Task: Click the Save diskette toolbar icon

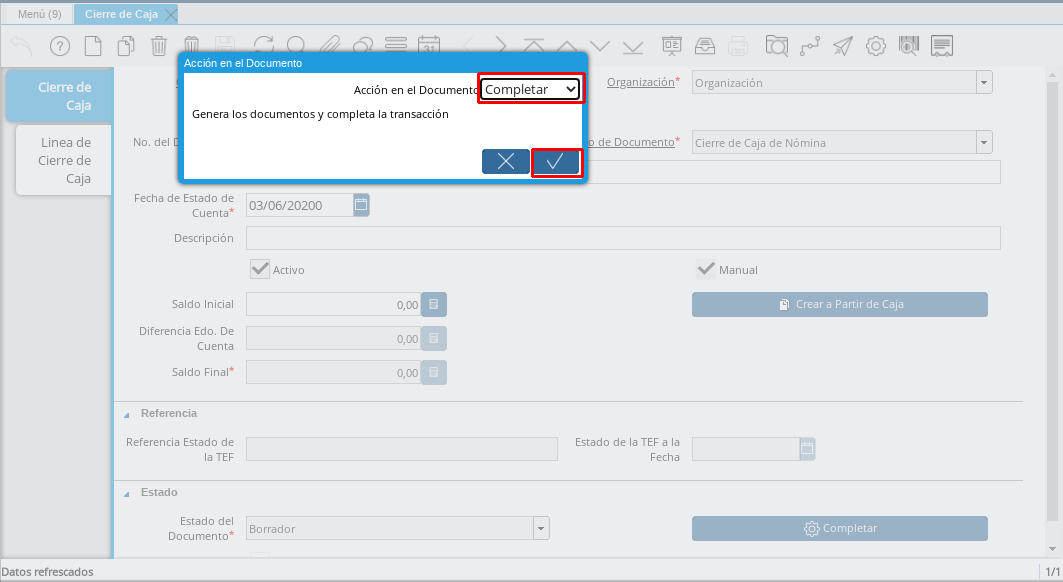Action: (x=224, y=46)
